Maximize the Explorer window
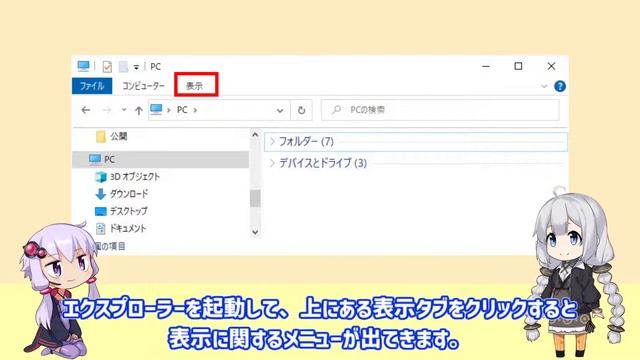 (518, 66)
